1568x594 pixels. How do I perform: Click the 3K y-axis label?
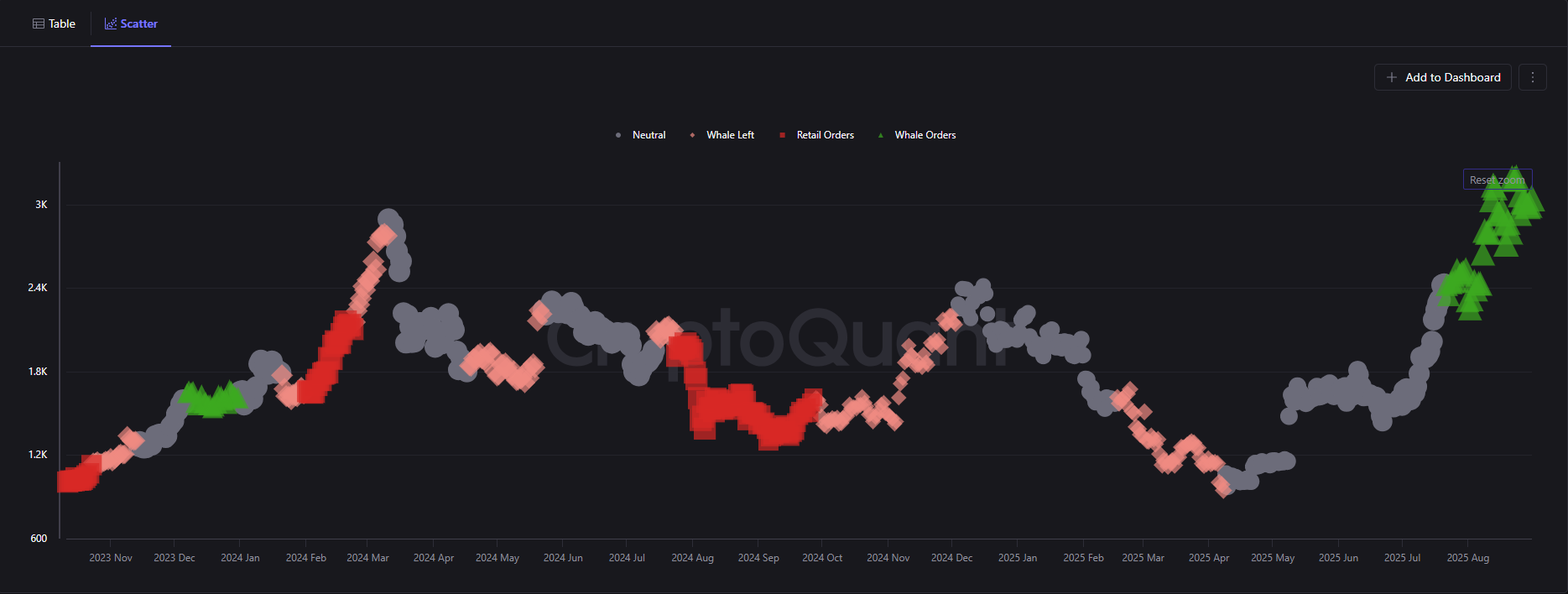[41, 205]
